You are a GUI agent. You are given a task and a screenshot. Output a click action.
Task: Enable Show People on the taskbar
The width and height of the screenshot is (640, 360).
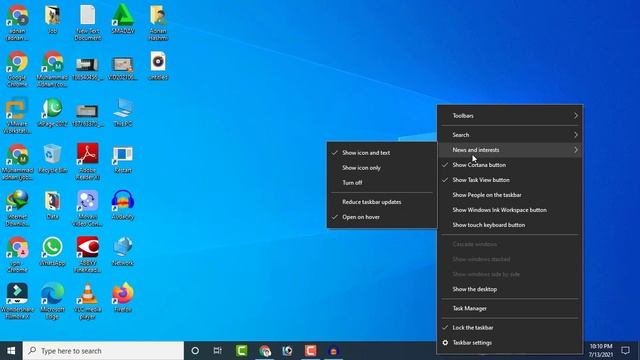pyautogui.click(x=510, y=195)
